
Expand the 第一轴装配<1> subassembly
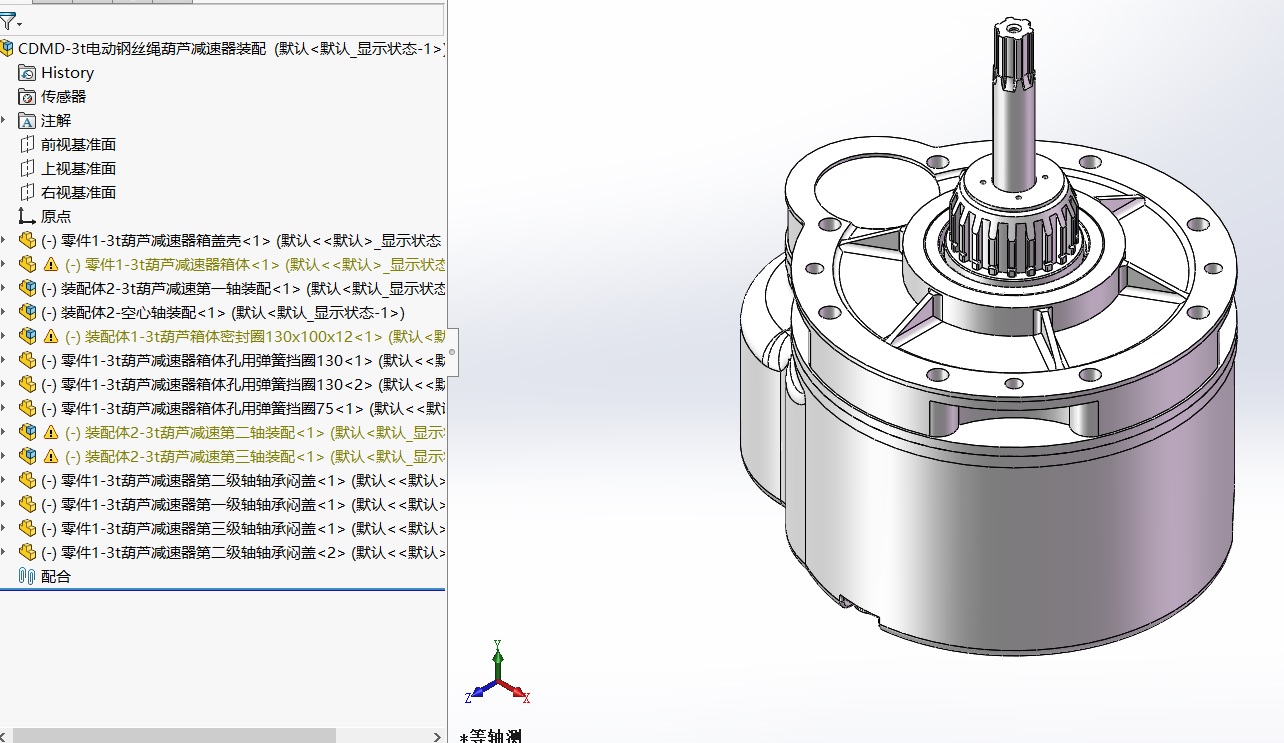[4, 288]
